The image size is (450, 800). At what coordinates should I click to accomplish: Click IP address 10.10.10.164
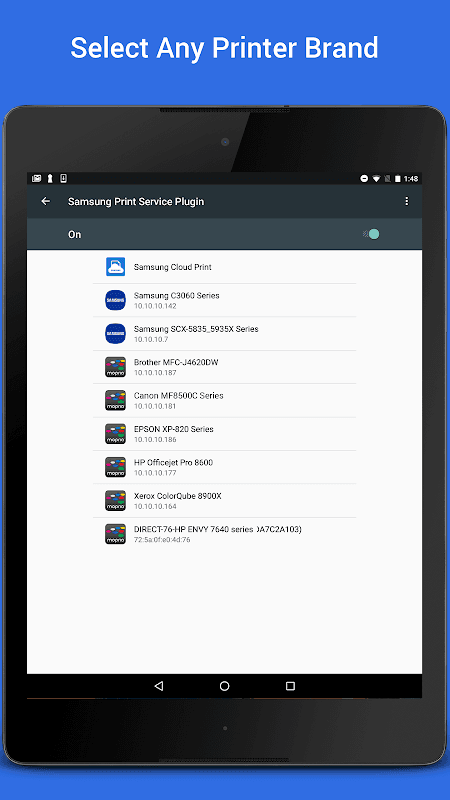pos(155,507)
